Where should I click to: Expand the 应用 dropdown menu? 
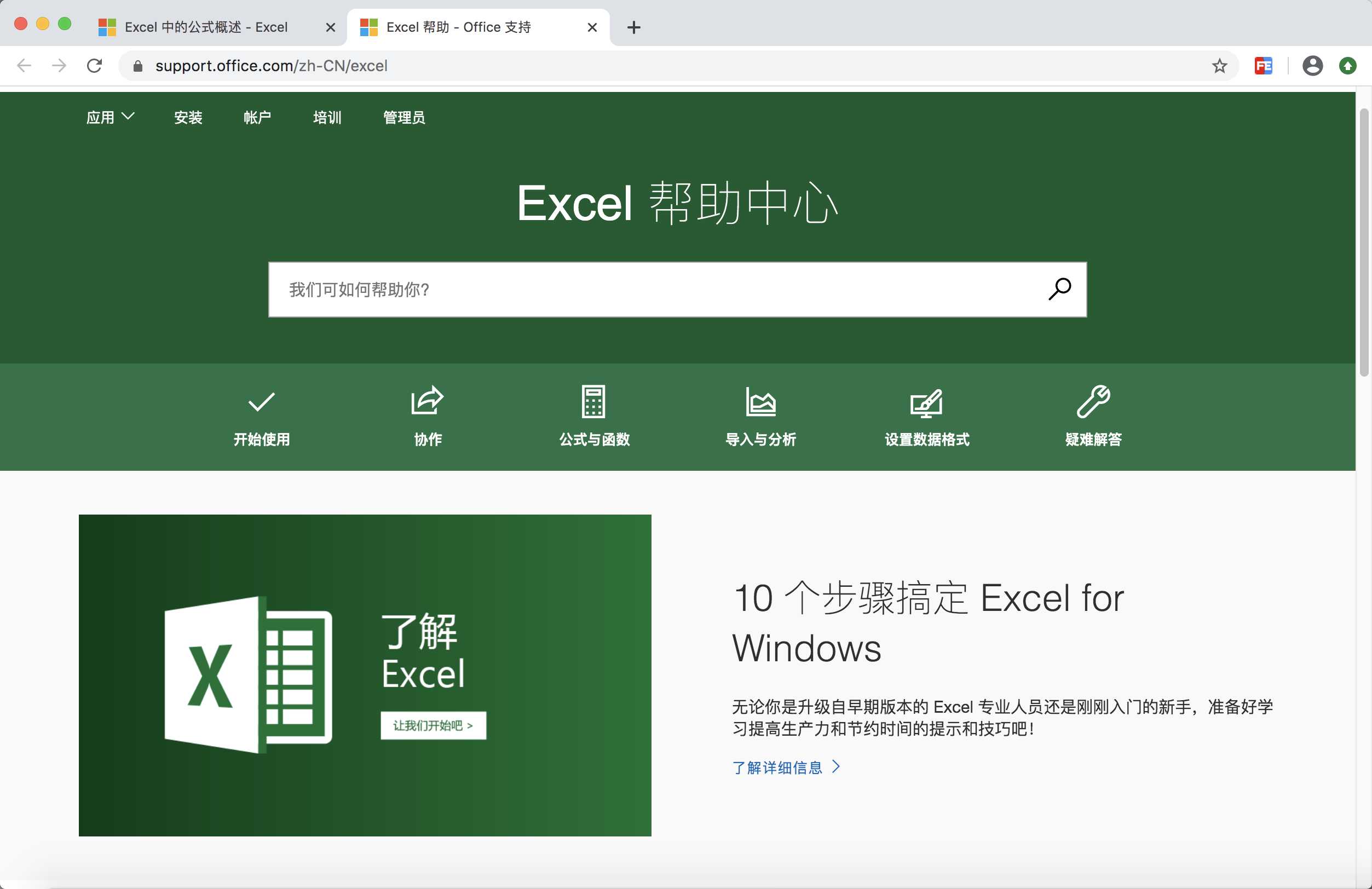pos(110,117)
